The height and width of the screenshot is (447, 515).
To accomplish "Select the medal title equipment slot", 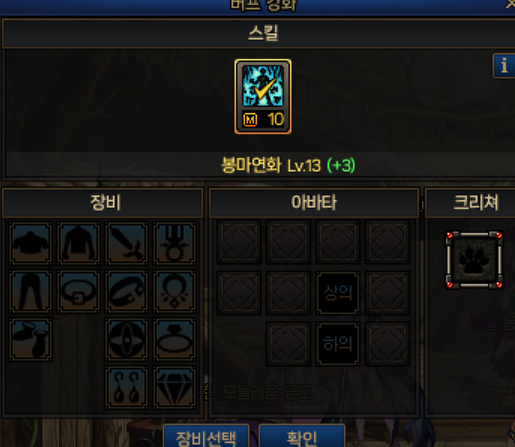I will pos(174,244).
